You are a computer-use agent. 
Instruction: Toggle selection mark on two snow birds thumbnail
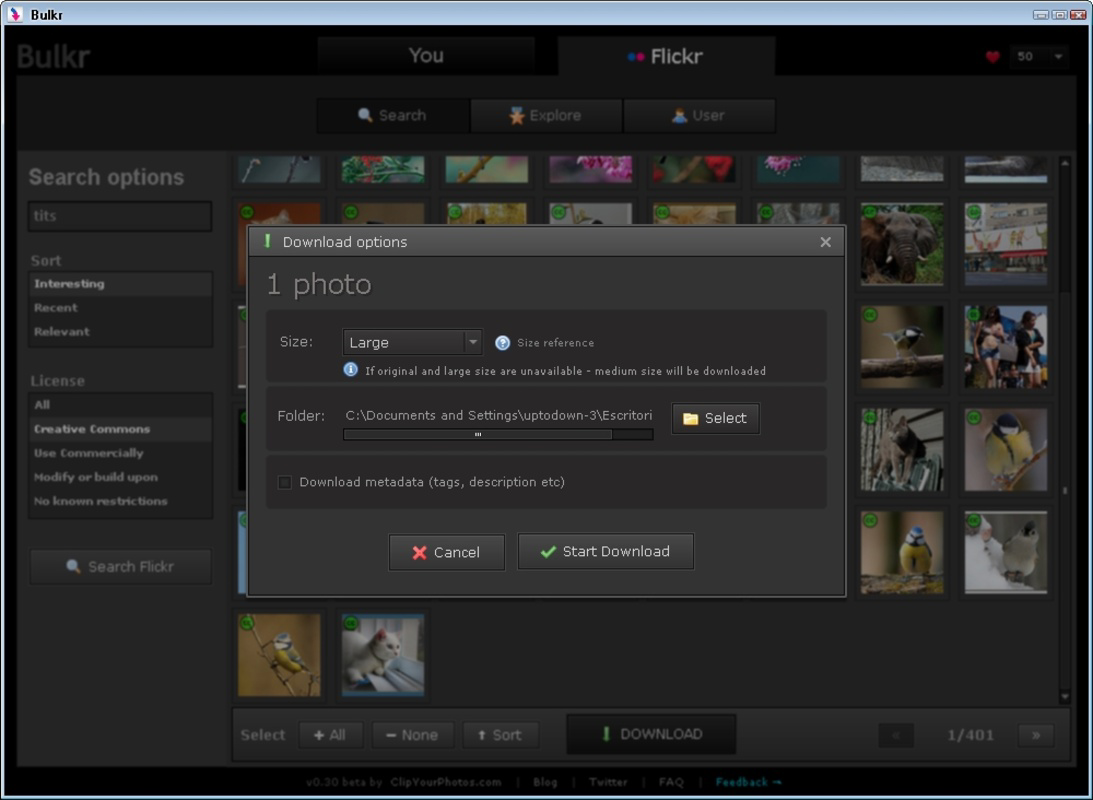974,521
